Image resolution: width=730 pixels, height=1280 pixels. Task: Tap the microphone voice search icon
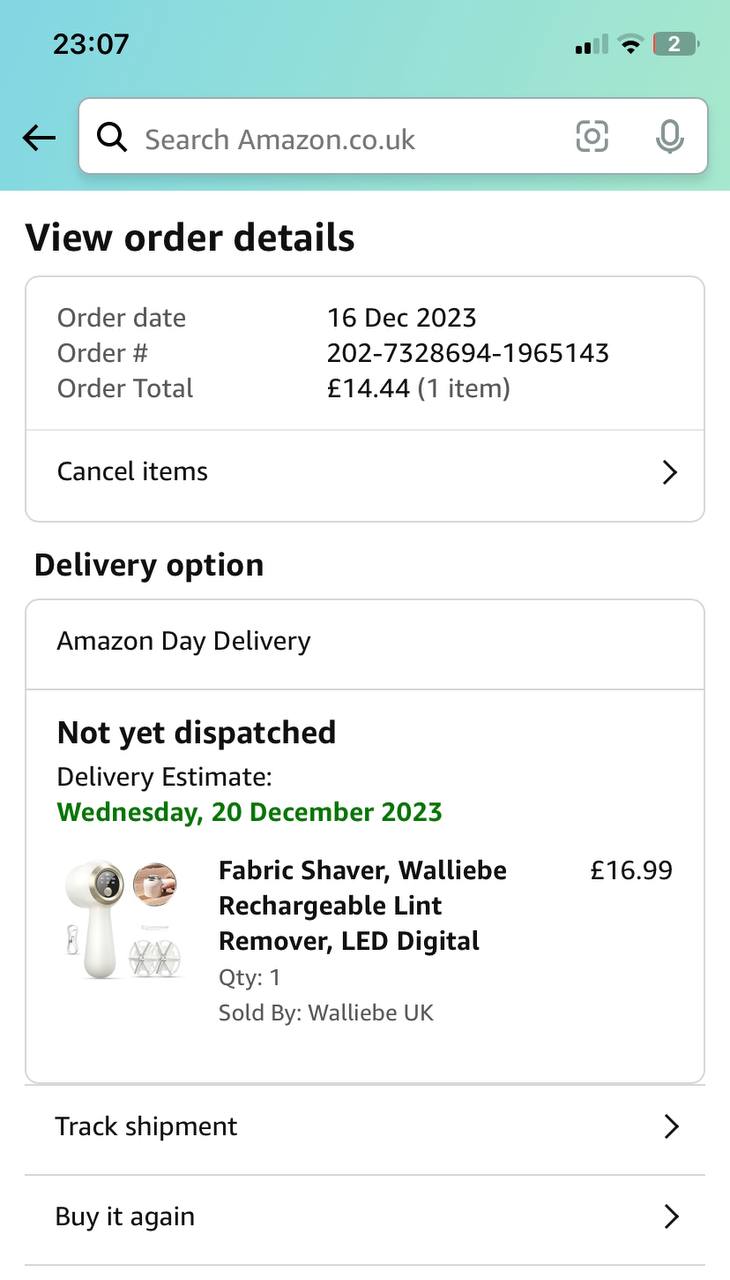pyautogui.click(x=669, y=137)
